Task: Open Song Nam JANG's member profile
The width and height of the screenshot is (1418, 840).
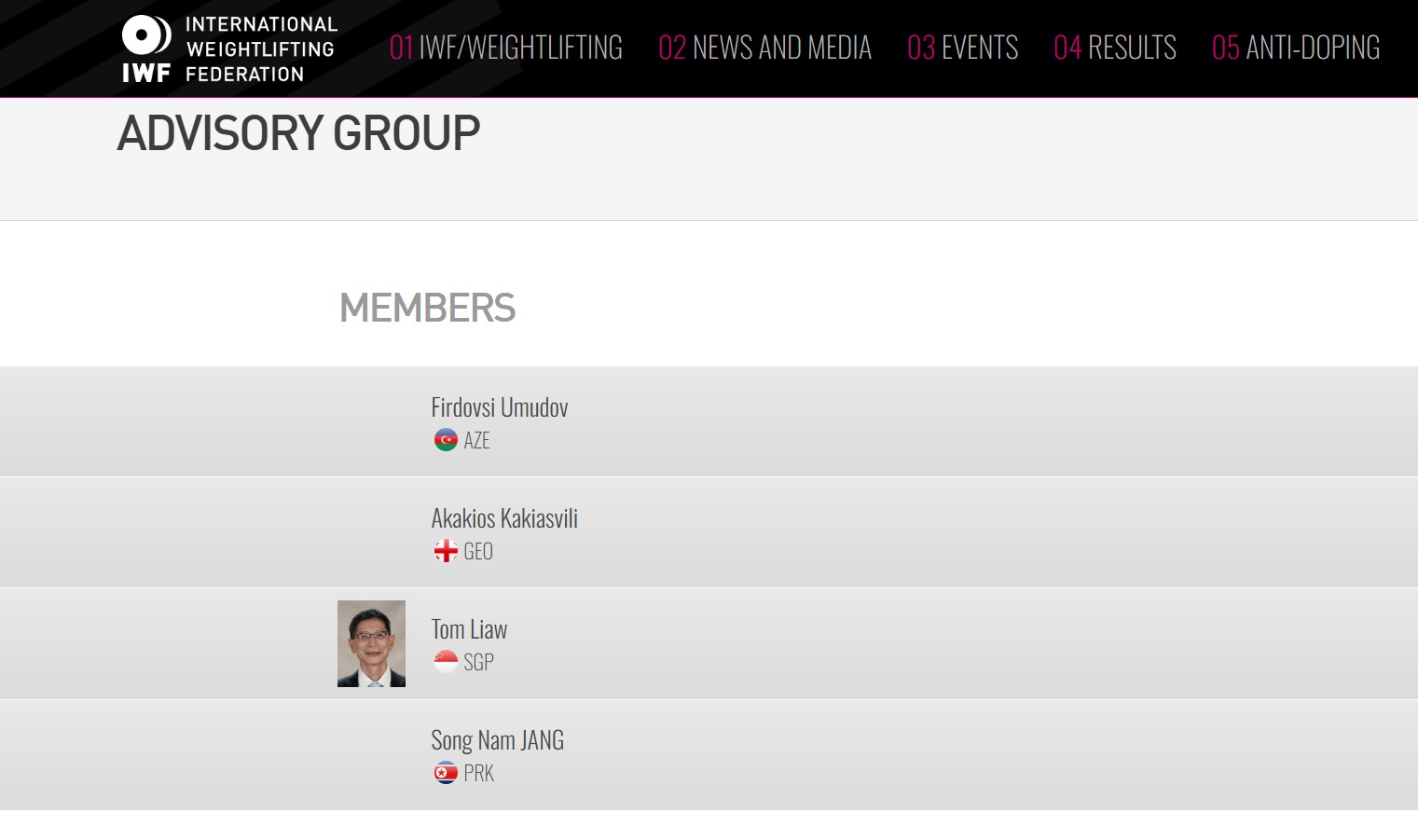Action: 497,740
